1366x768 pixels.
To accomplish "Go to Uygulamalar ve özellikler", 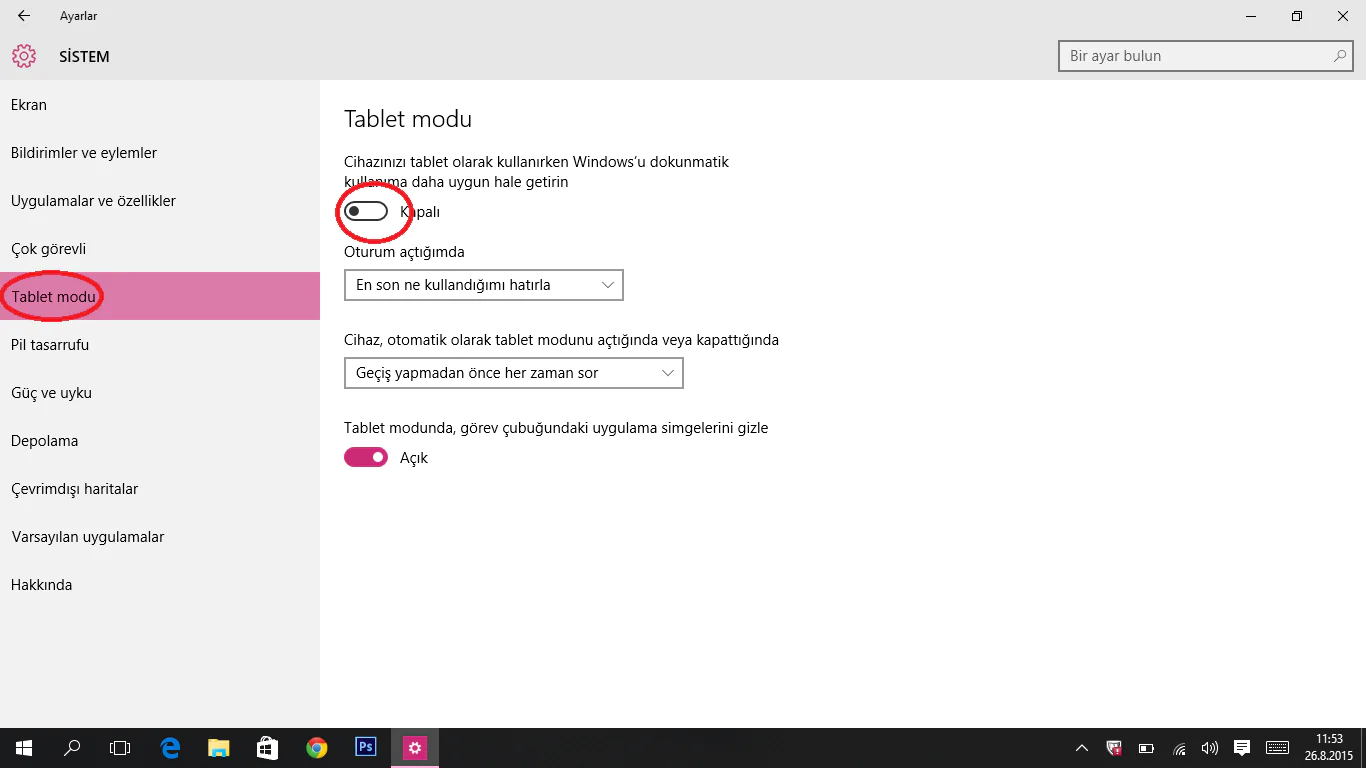I will pos(160,201).
